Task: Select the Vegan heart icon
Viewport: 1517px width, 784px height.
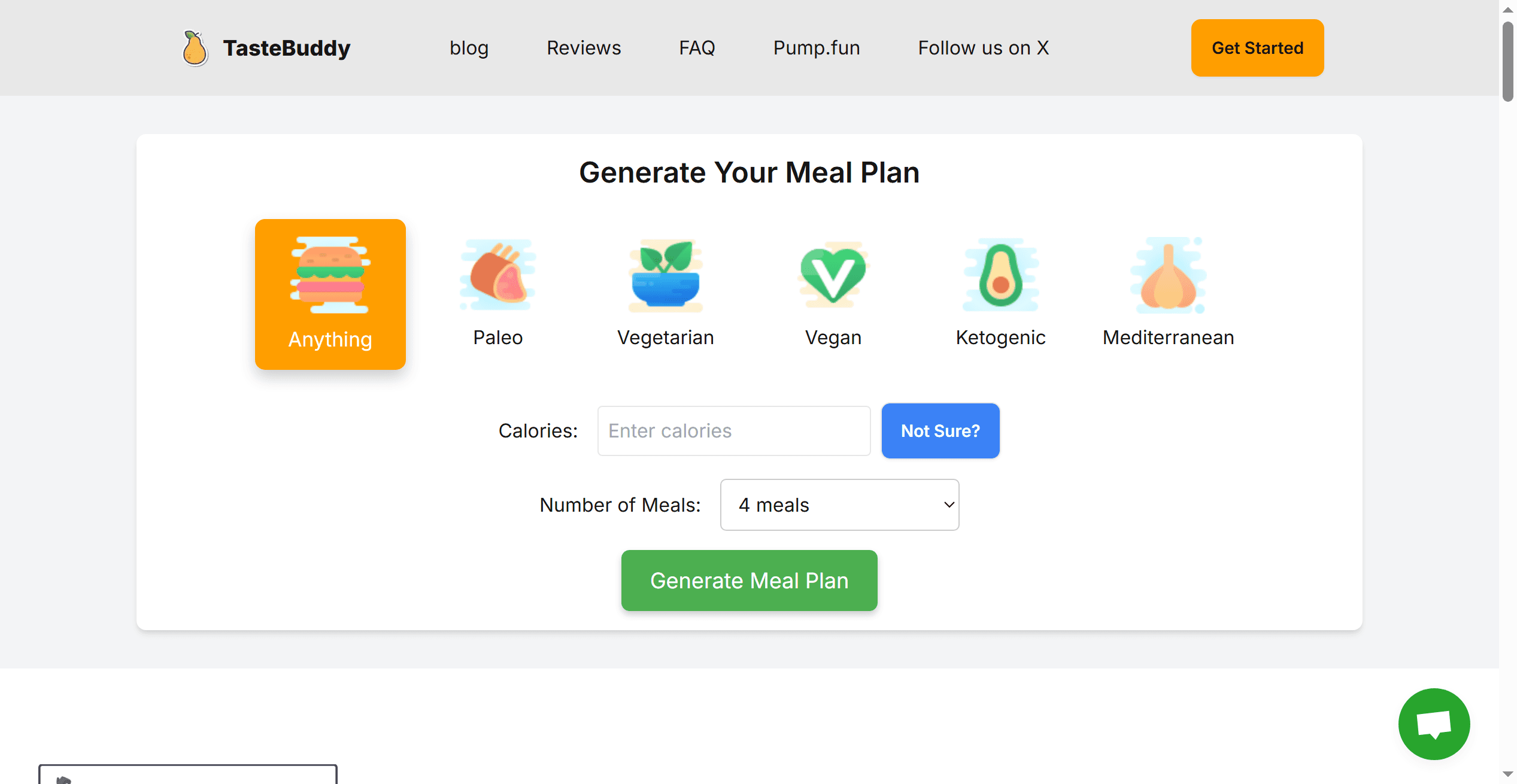Action: (833, 275)
